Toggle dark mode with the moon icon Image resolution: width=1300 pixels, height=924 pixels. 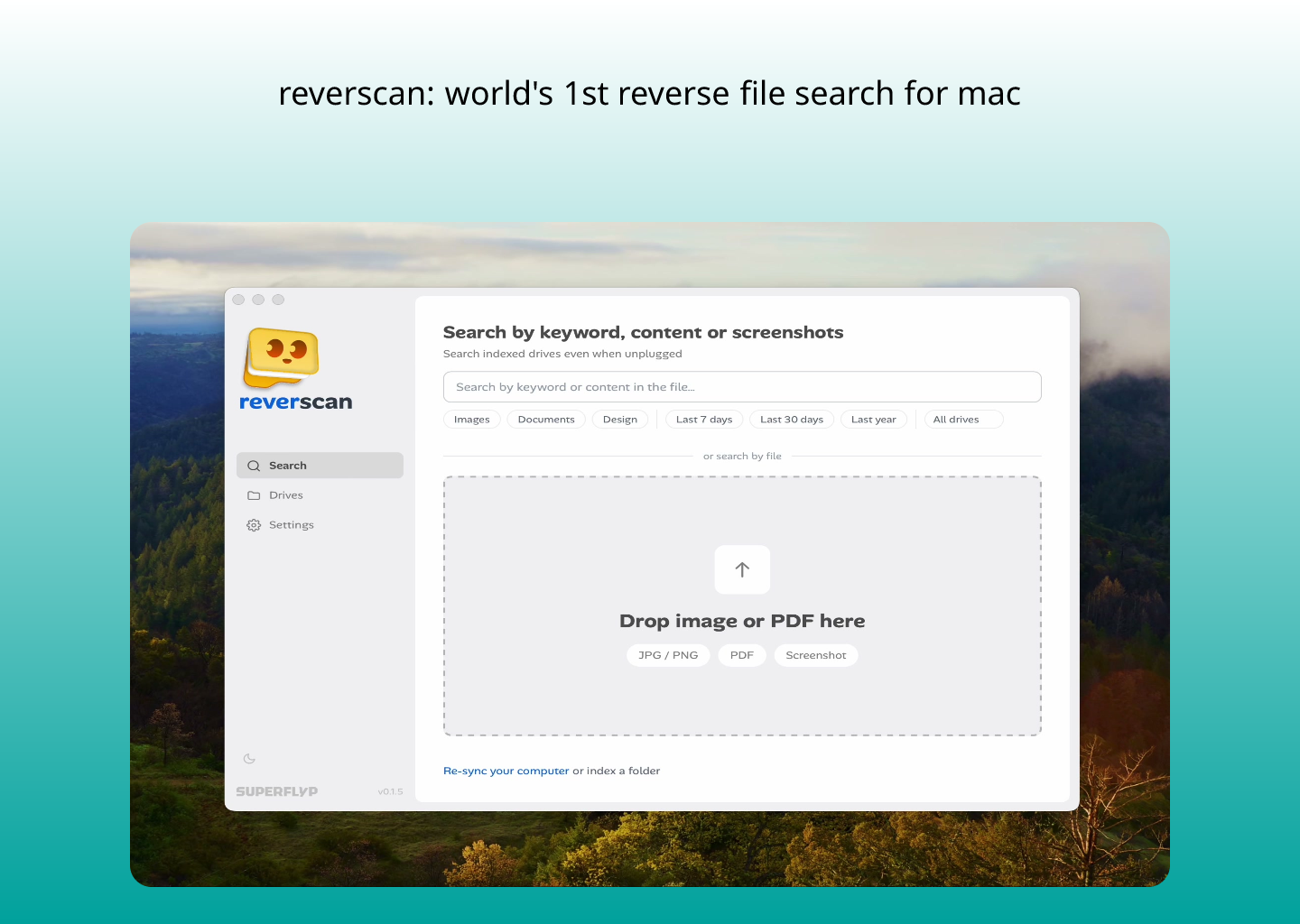[250, 759]
